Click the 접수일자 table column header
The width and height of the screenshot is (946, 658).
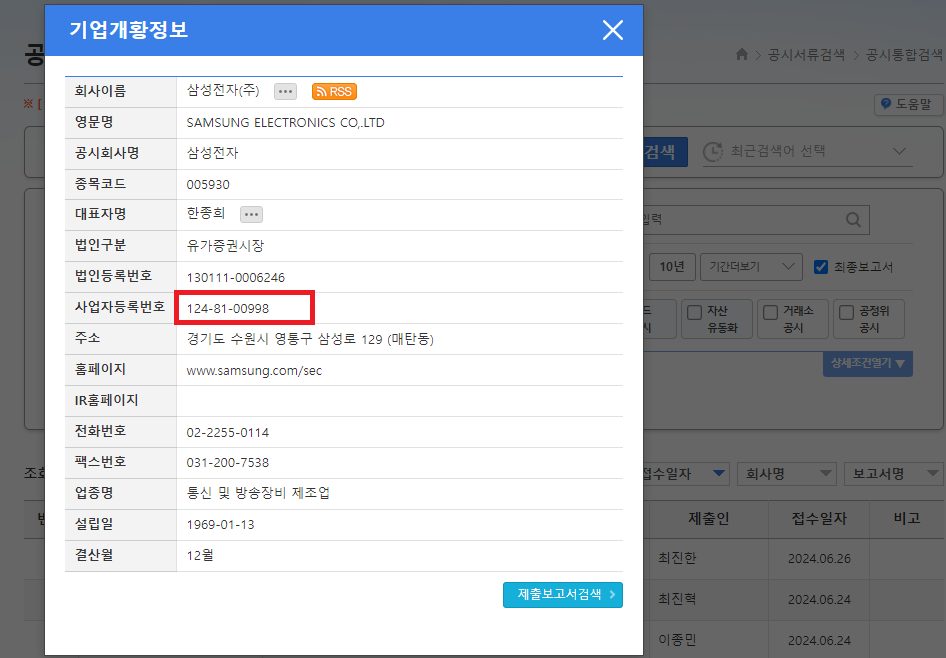pos(819,518)
